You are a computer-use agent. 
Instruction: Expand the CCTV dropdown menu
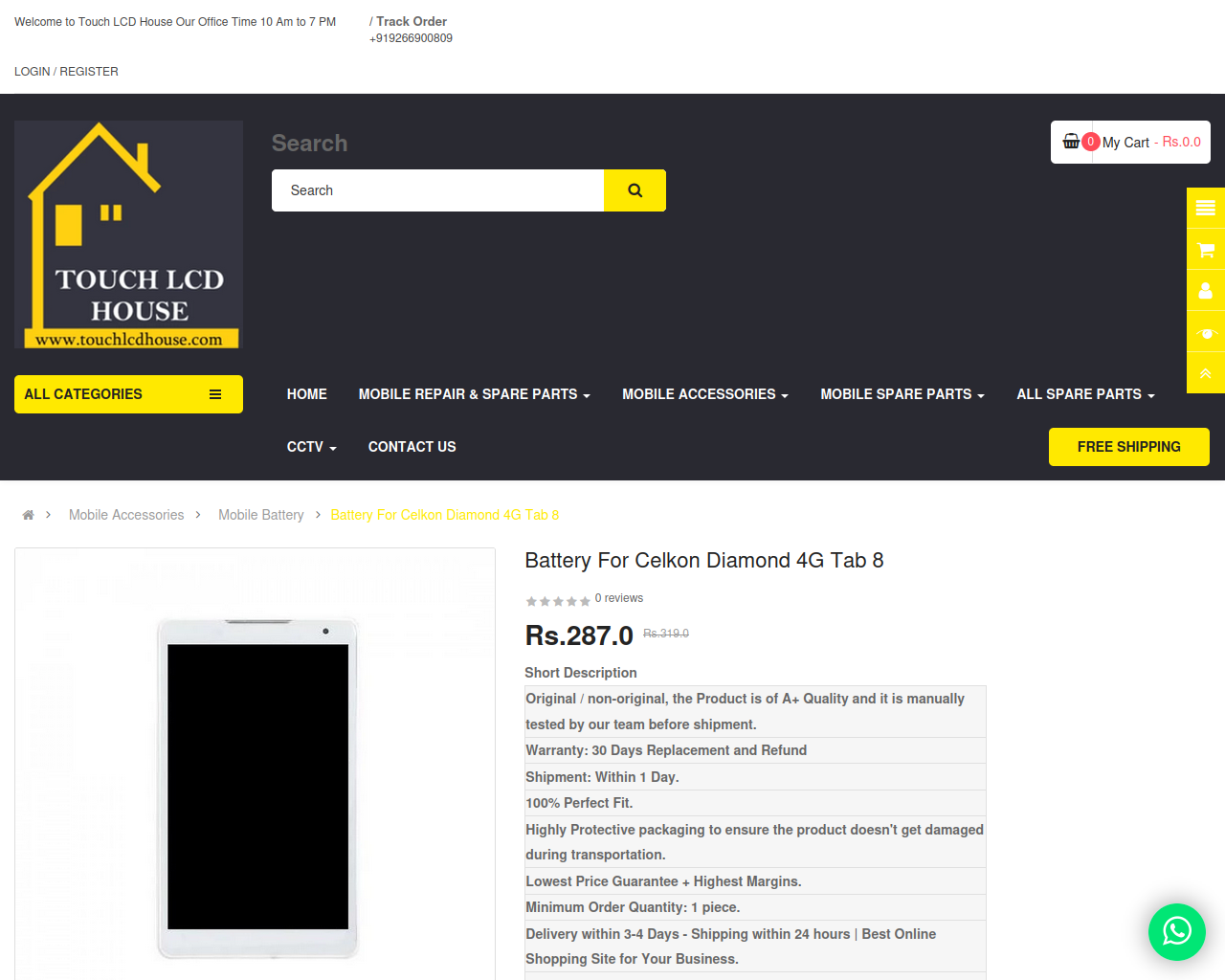312,447
